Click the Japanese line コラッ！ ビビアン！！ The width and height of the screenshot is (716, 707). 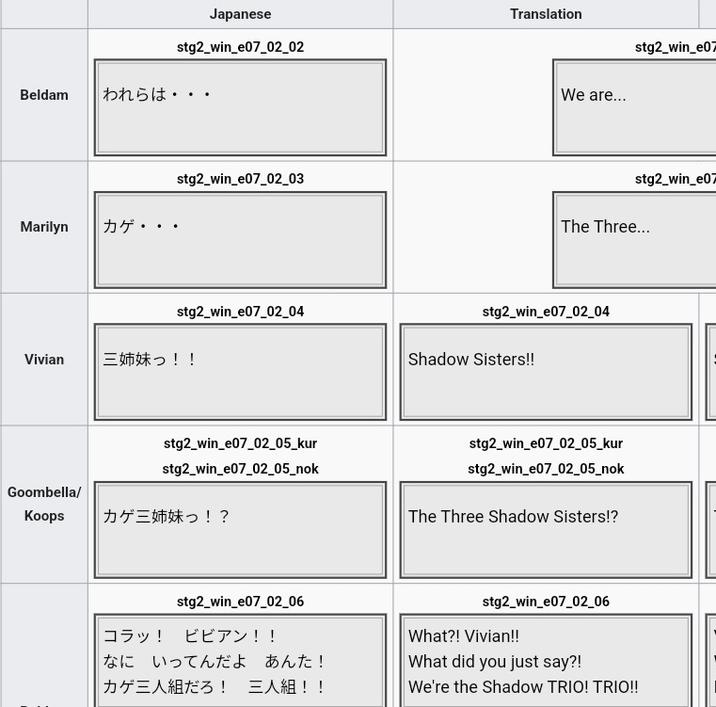[190, 636]
